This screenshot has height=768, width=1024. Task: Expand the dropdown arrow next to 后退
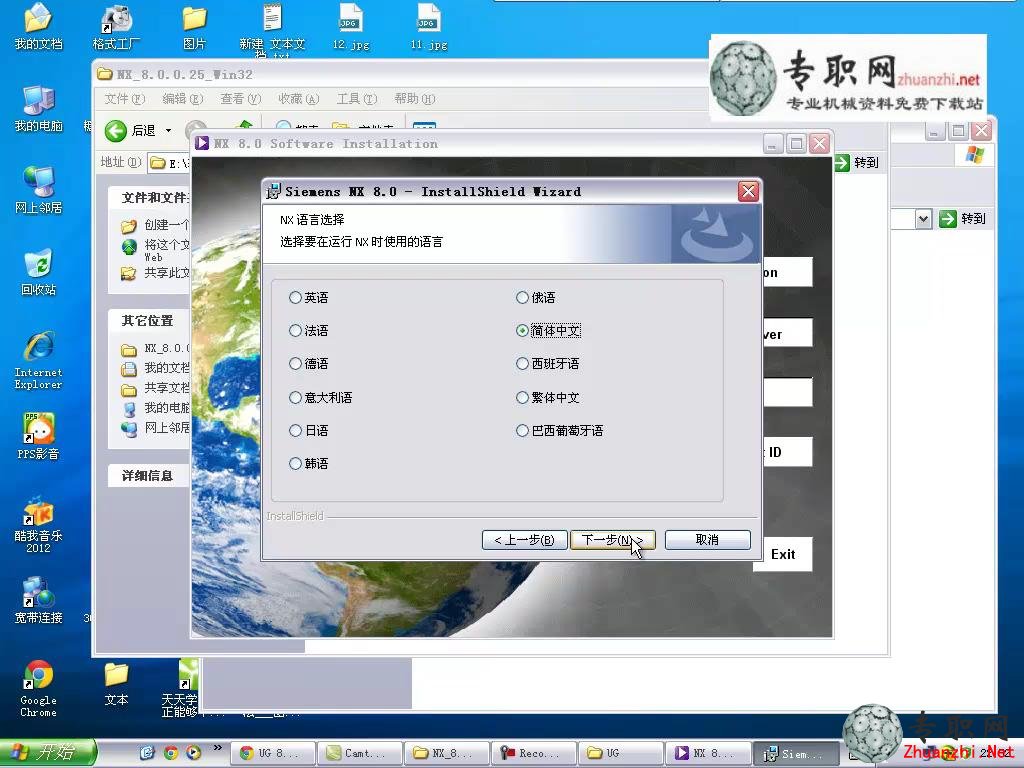168,131
